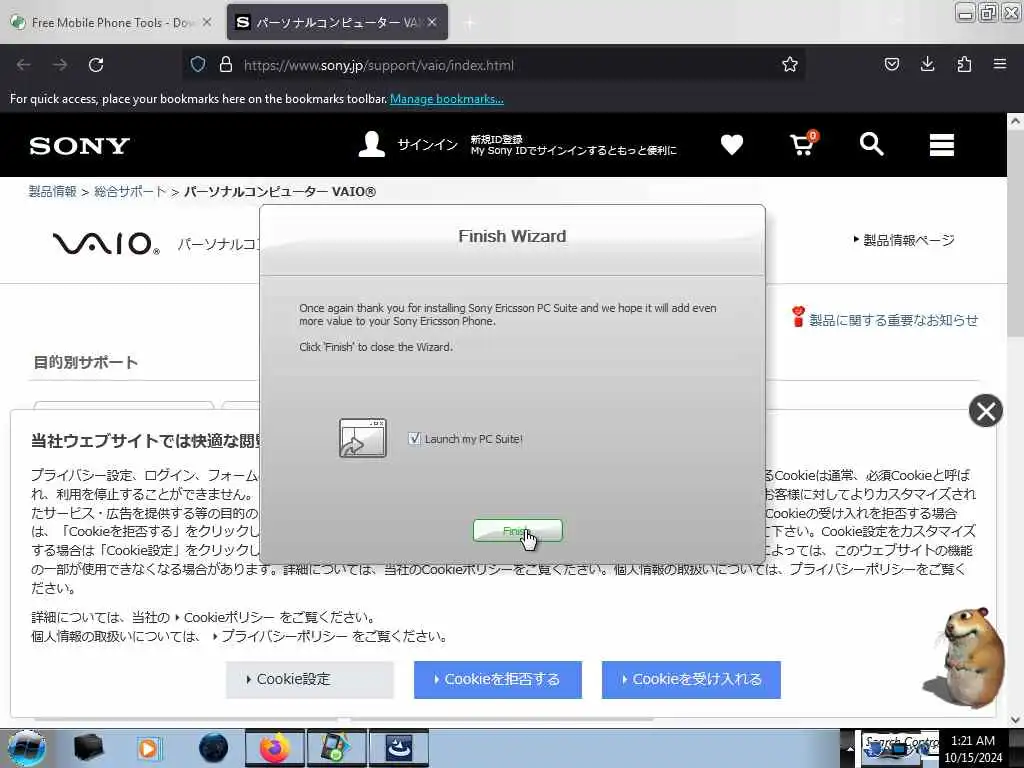Open the tracking protection shield icon
This screenshot has height=768, width=1024.
click(198, 65)
